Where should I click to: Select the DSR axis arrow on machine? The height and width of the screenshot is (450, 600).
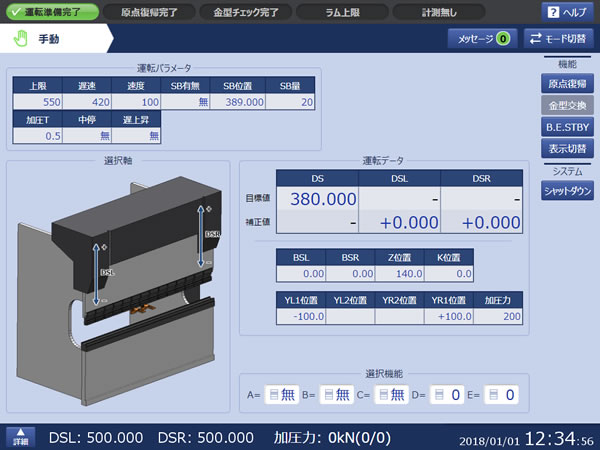[x=202, y=235]
